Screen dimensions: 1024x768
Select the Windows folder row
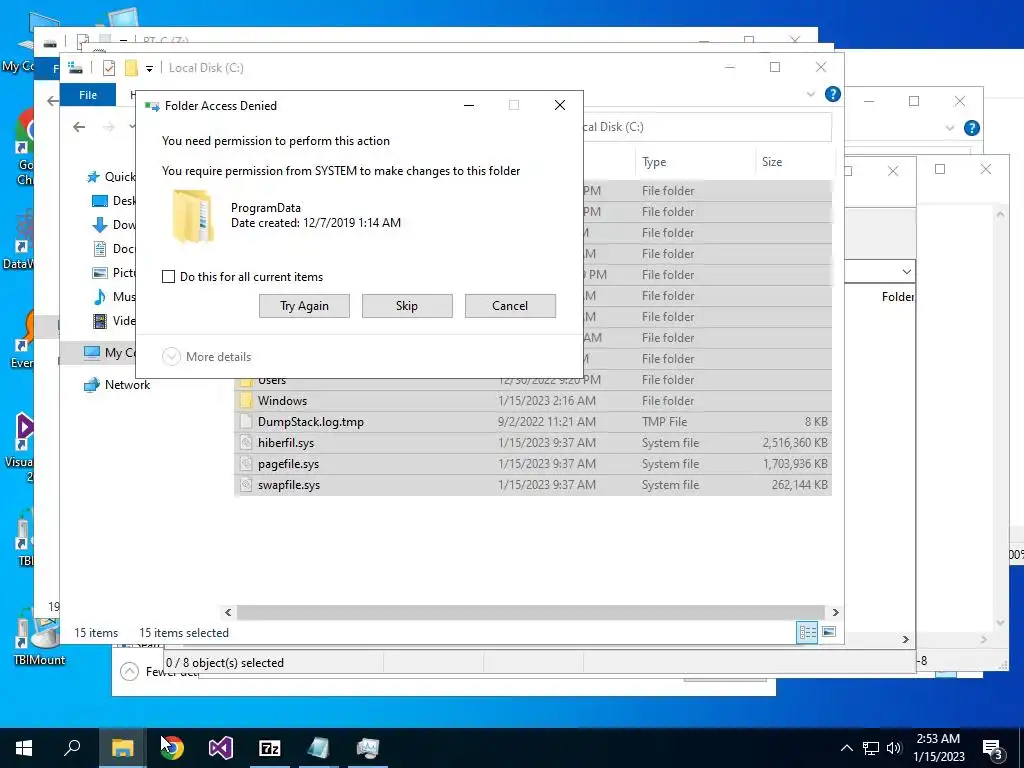coord(533,401)
